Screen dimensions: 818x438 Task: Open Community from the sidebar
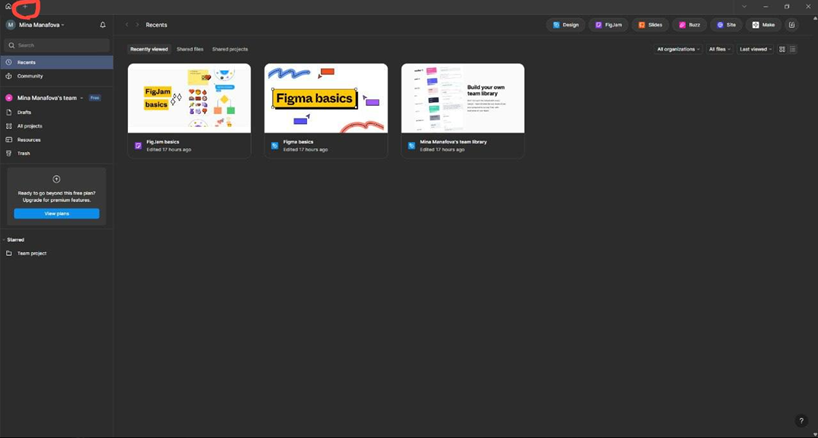[x=29, y=76]
